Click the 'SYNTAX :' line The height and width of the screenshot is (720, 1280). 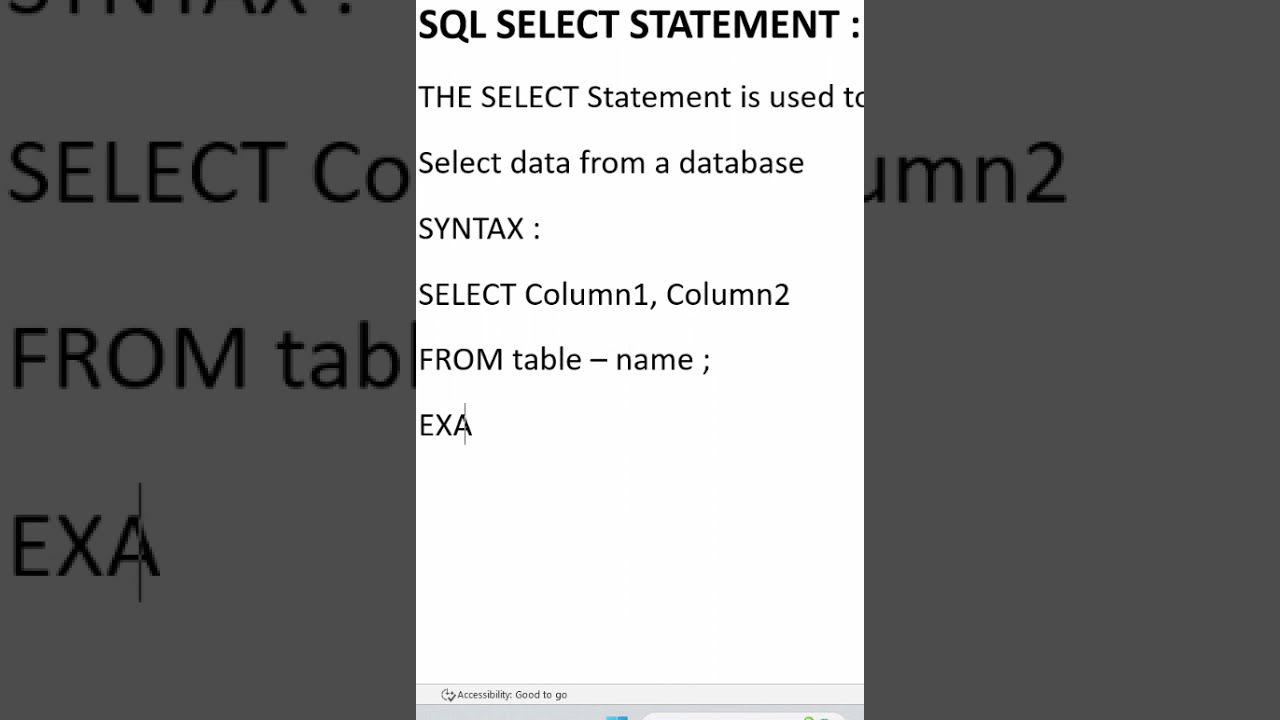[479, 229]
